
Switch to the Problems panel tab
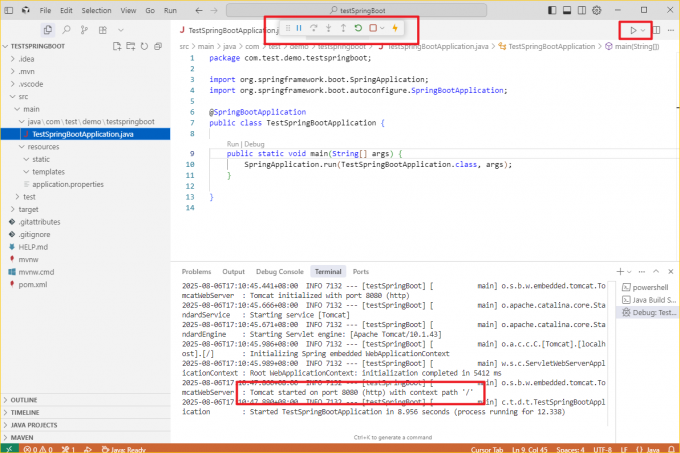[196, 271]
